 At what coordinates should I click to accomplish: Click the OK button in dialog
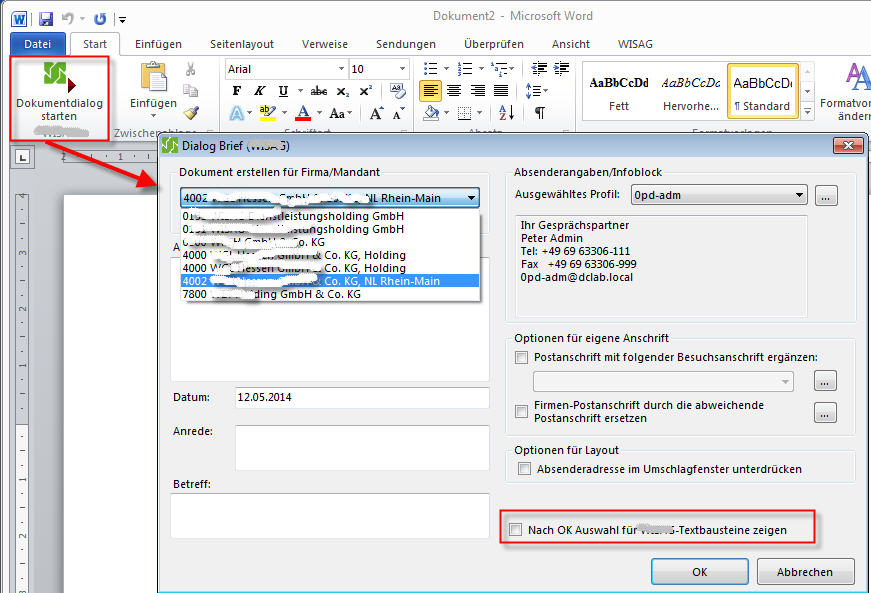coord(699,572)
